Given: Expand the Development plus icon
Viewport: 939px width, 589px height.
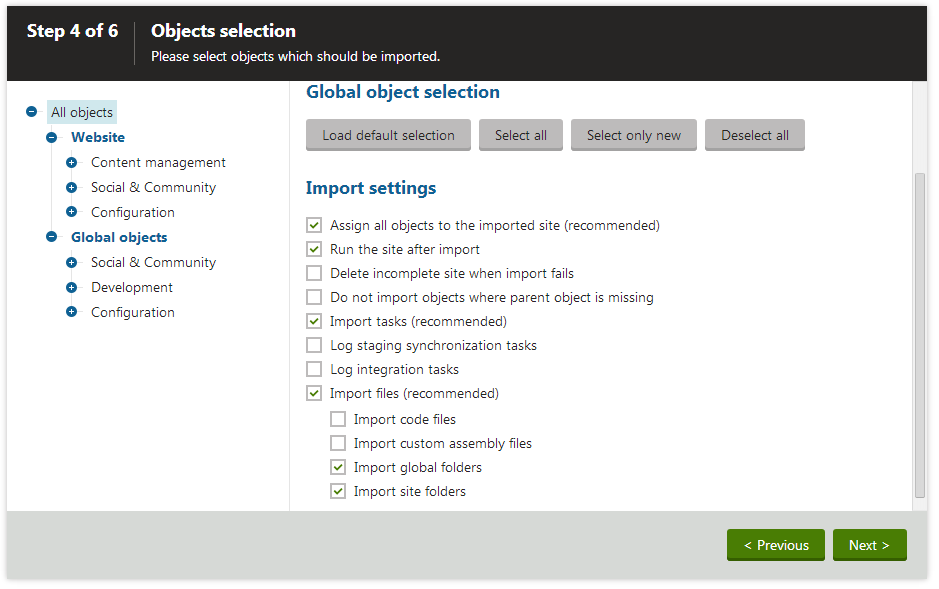Looking at the screenshot, I should pyautogui.click(x=71, y=287).
